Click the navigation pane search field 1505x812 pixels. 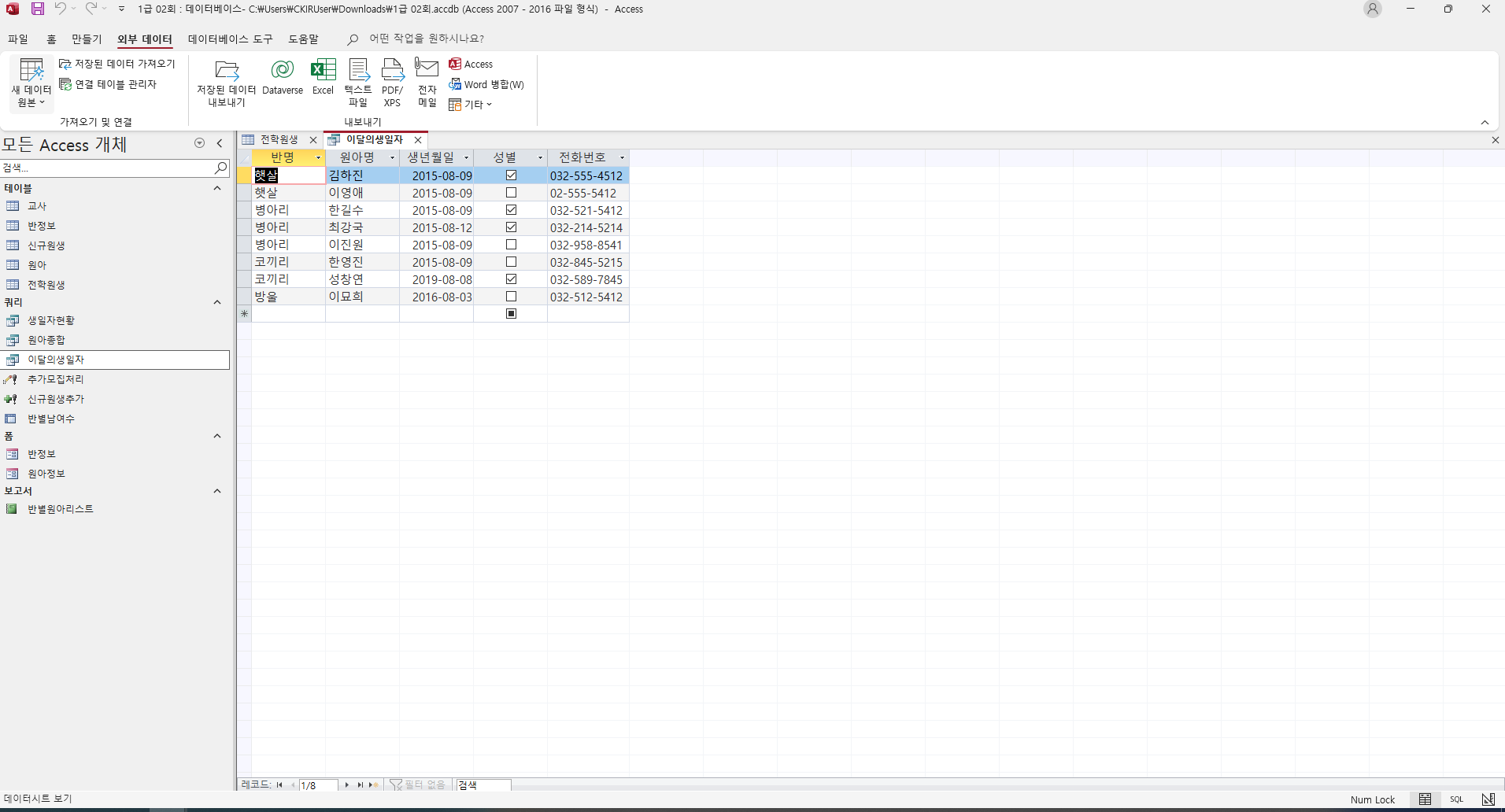click(106, 168)
